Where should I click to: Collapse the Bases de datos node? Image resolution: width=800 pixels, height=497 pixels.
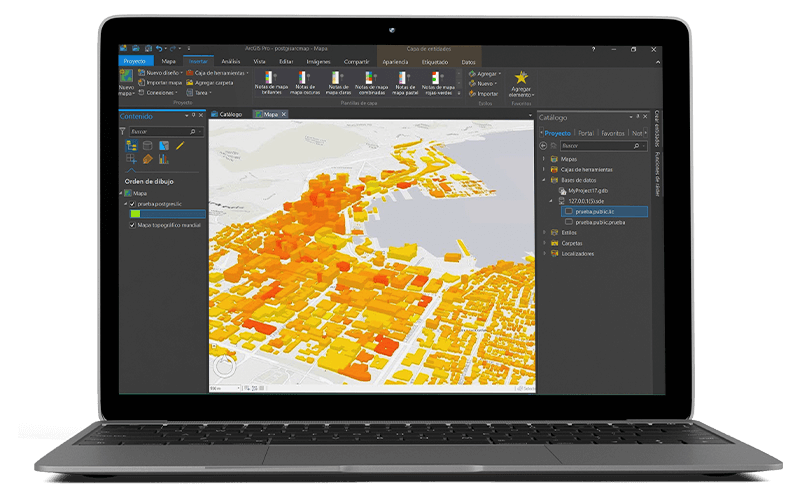click(x=543, y=180)
